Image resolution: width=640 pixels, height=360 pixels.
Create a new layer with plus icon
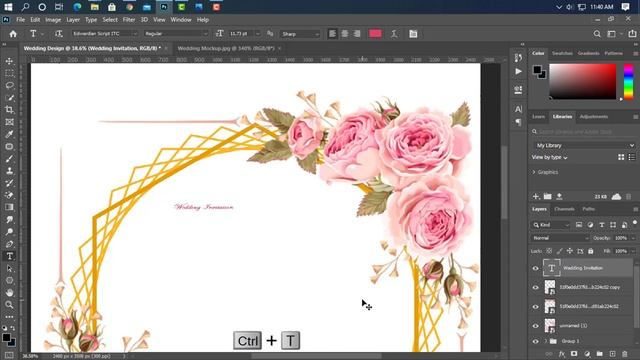coord(612,354)
